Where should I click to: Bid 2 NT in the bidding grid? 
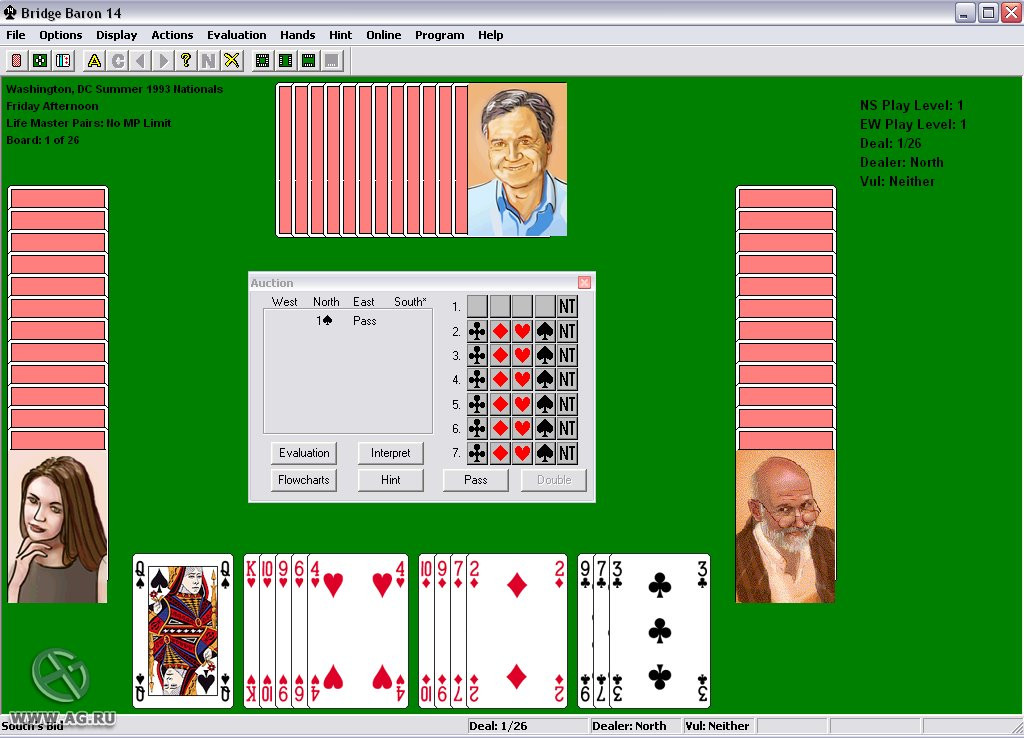point(567,331)
